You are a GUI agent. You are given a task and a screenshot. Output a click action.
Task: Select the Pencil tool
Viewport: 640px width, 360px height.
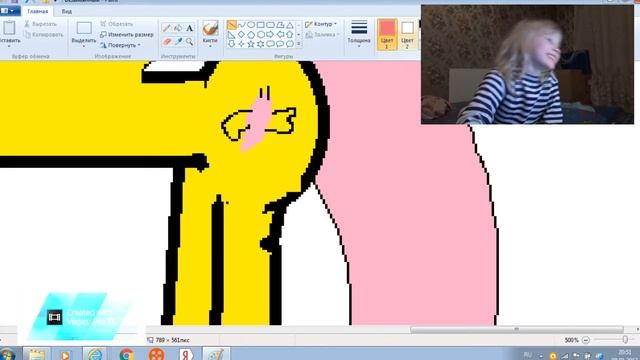[x=167, y=28]
